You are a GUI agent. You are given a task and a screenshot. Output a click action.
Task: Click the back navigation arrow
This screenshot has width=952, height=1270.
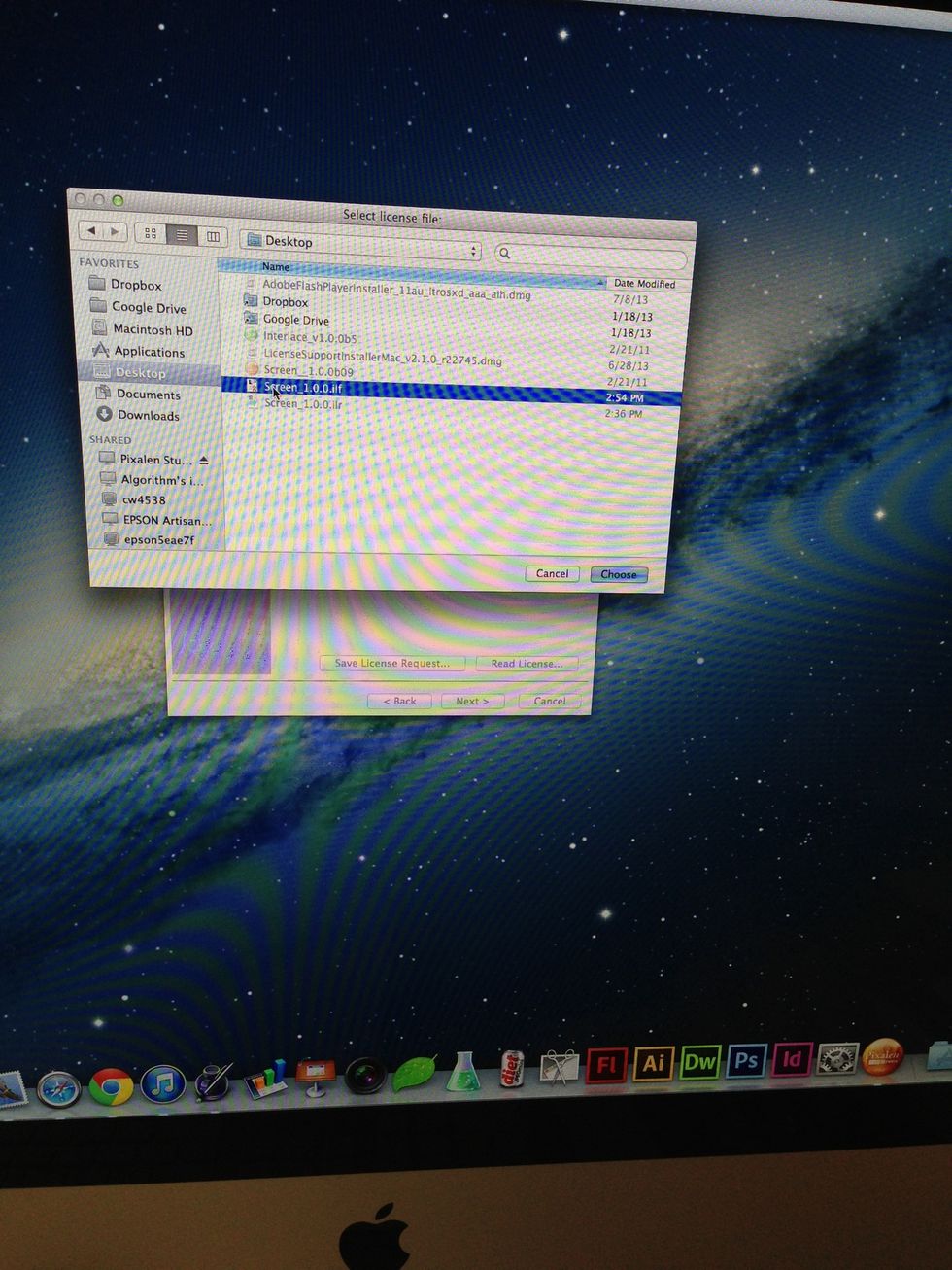92,230
